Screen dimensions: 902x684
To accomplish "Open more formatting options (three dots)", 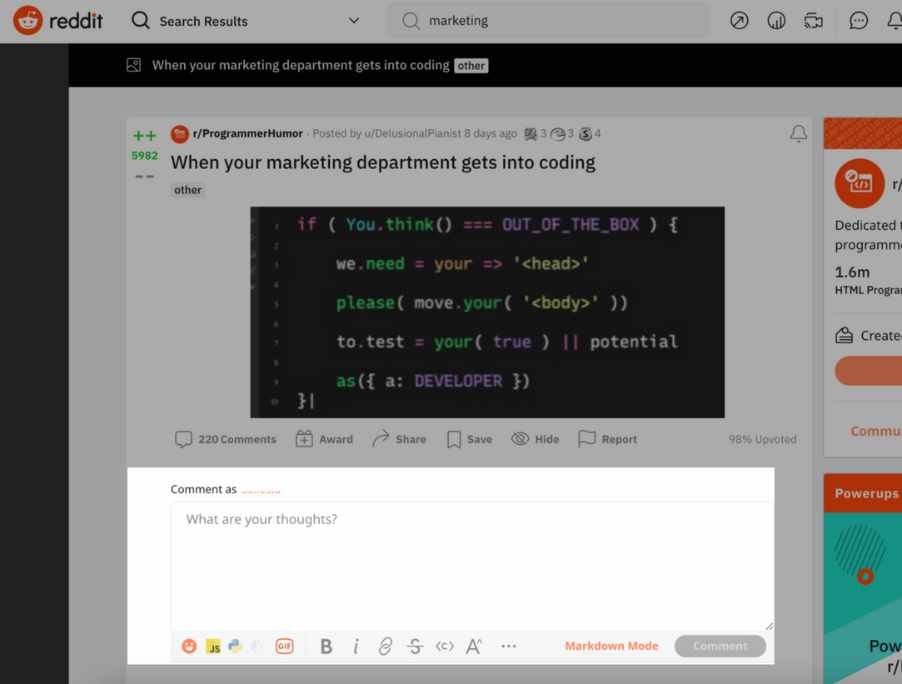I will point(509,646).
